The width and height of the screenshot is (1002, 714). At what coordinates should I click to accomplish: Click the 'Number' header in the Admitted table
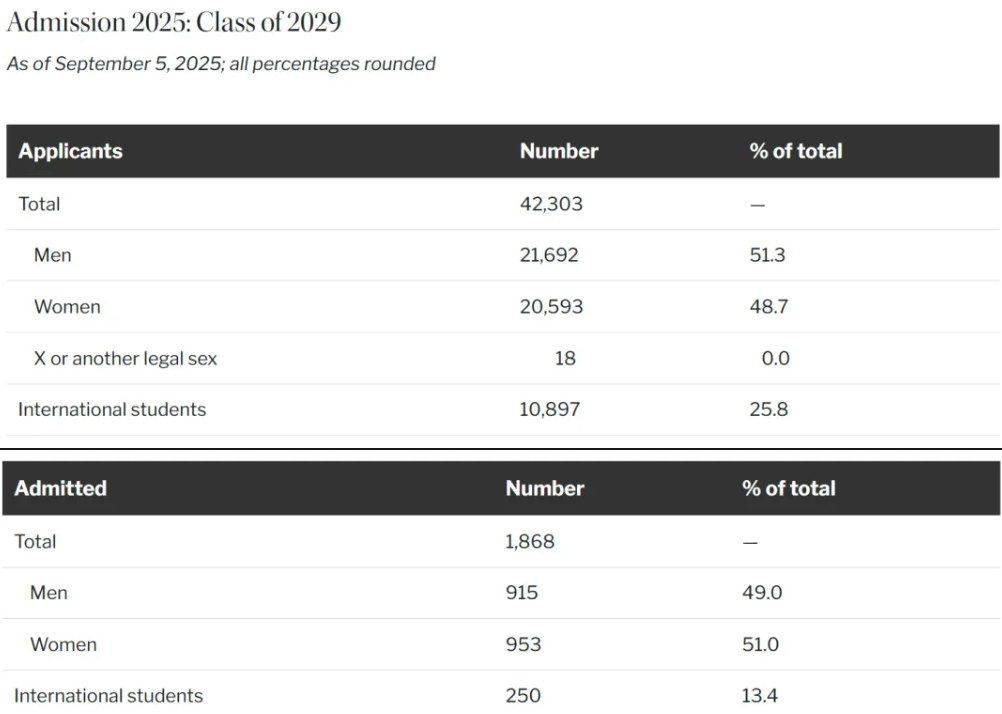[544, 488]
